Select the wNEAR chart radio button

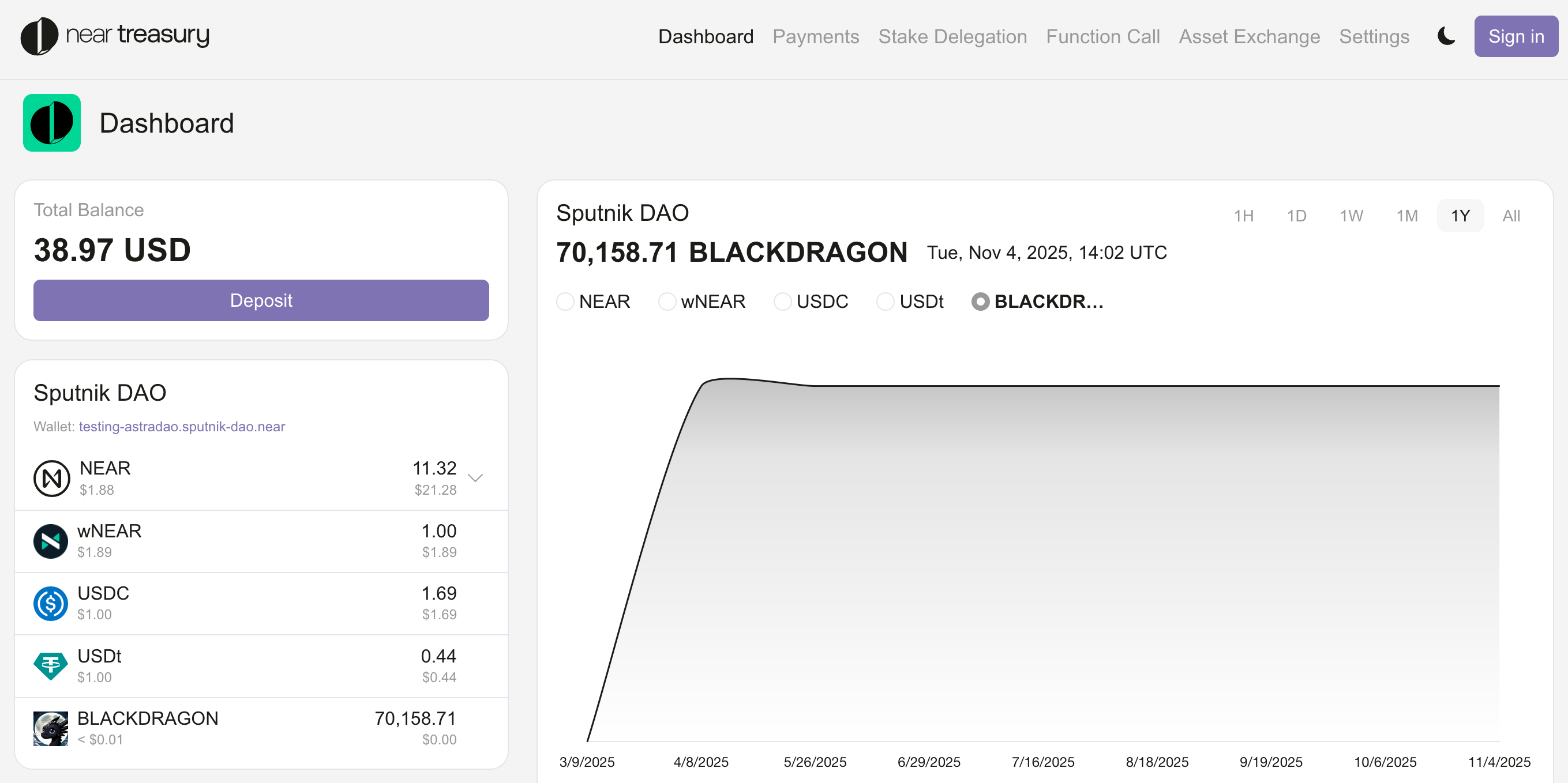[x=667, y=302]
